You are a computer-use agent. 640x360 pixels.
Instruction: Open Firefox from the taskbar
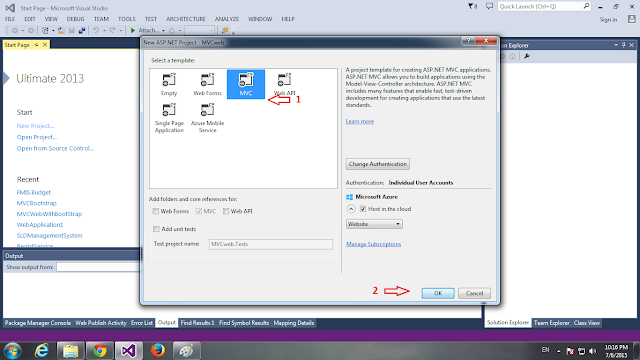pyautogui.click(x=158, y=351)
